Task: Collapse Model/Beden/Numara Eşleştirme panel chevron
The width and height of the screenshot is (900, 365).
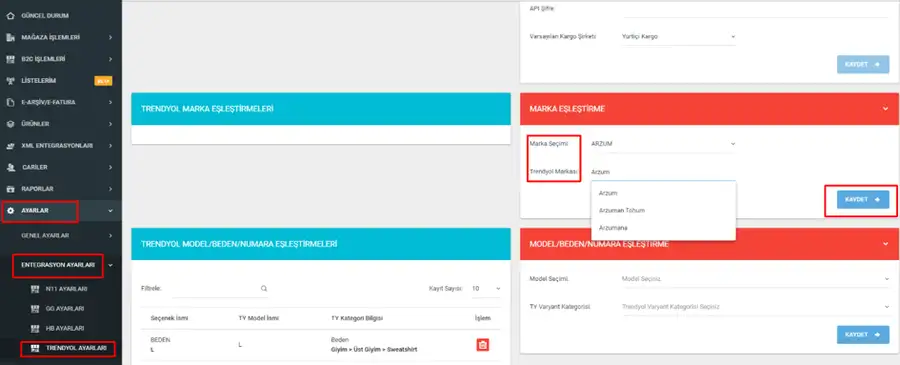Action: click(x=886, y=244)
